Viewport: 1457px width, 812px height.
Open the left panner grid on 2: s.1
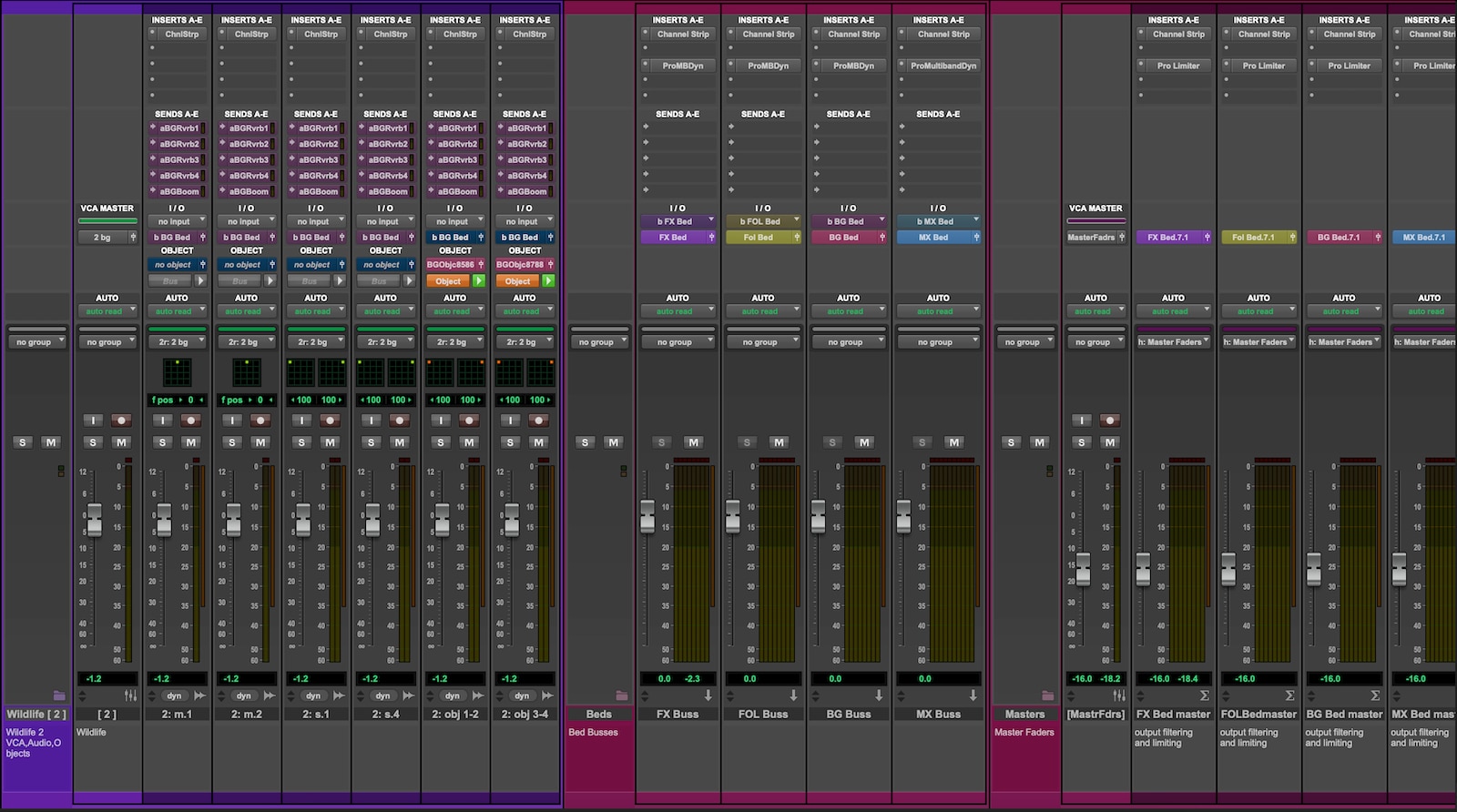click(301, 372)
